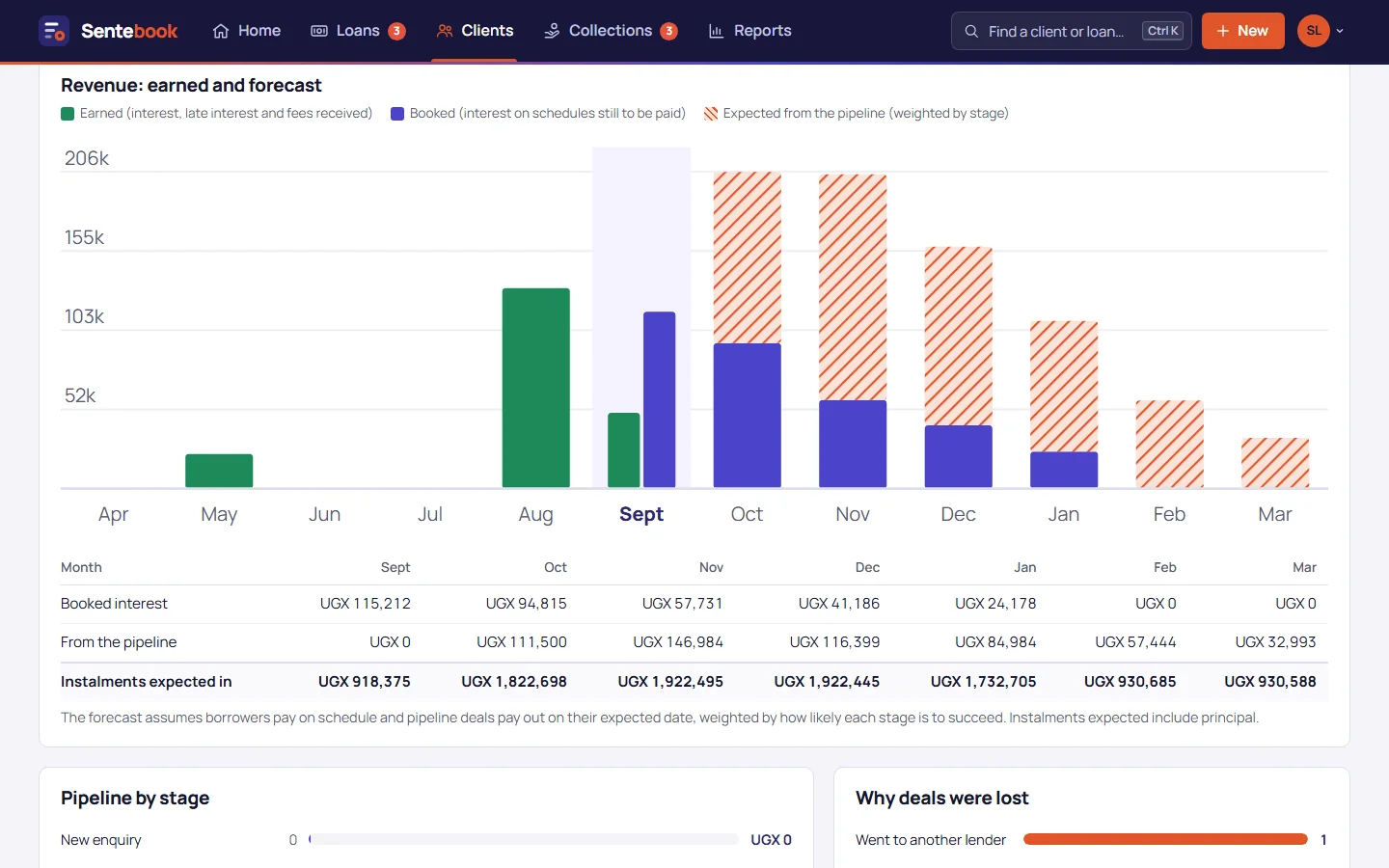This screenshot has height=868, width=1389.
Task: Click the search magnifier icon
Action: tap(971, 31)
